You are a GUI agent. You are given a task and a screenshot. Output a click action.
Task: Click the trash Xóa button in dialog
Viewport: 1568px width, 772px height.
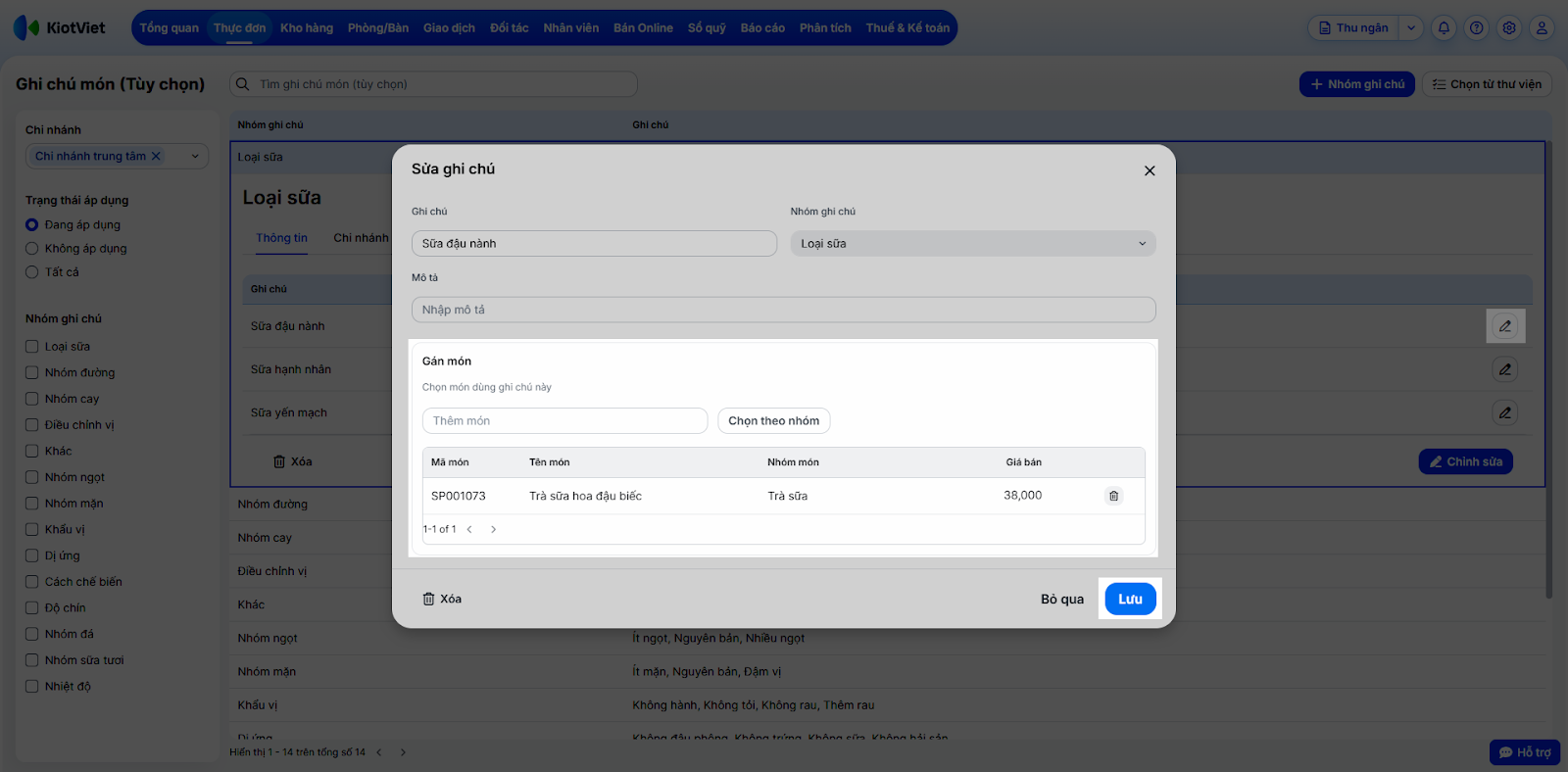click(442, 599)
